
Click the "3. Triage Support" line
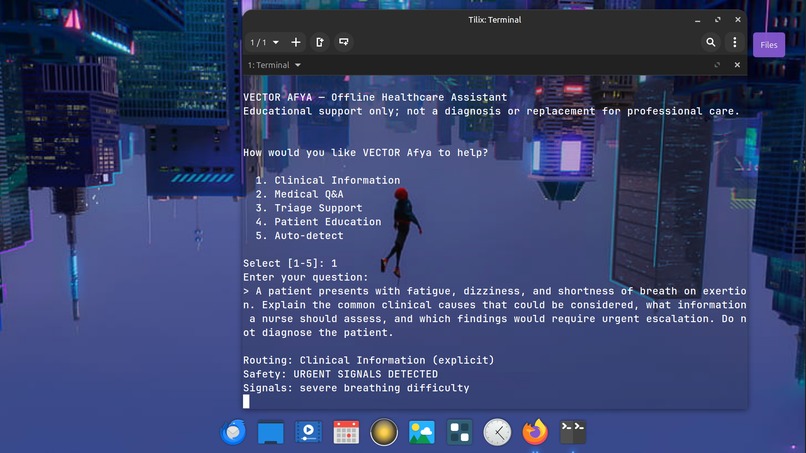tap(309, 208)
